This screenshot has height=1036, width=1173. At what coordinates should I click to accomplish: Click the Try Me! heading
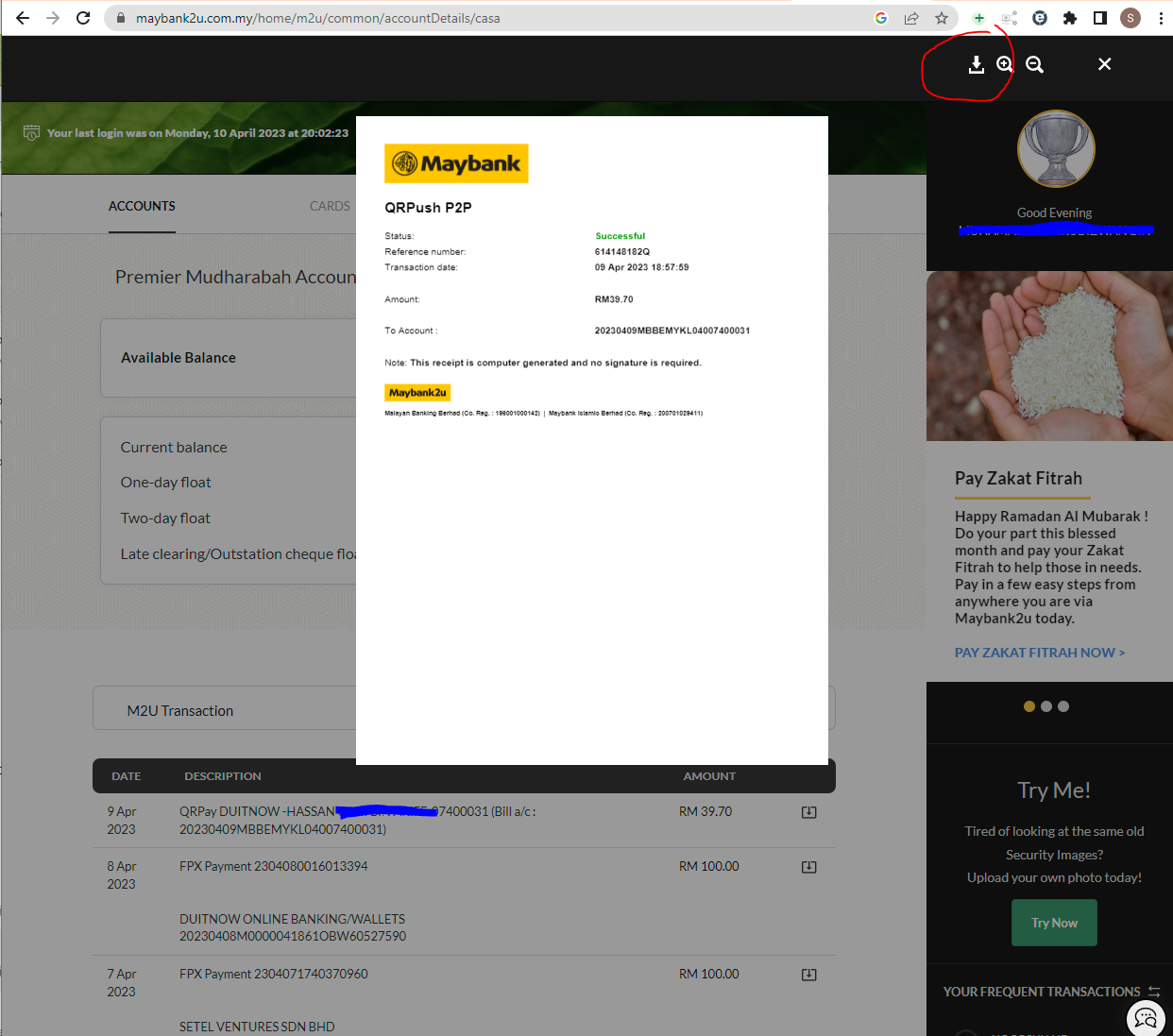tap(1054, 790)
